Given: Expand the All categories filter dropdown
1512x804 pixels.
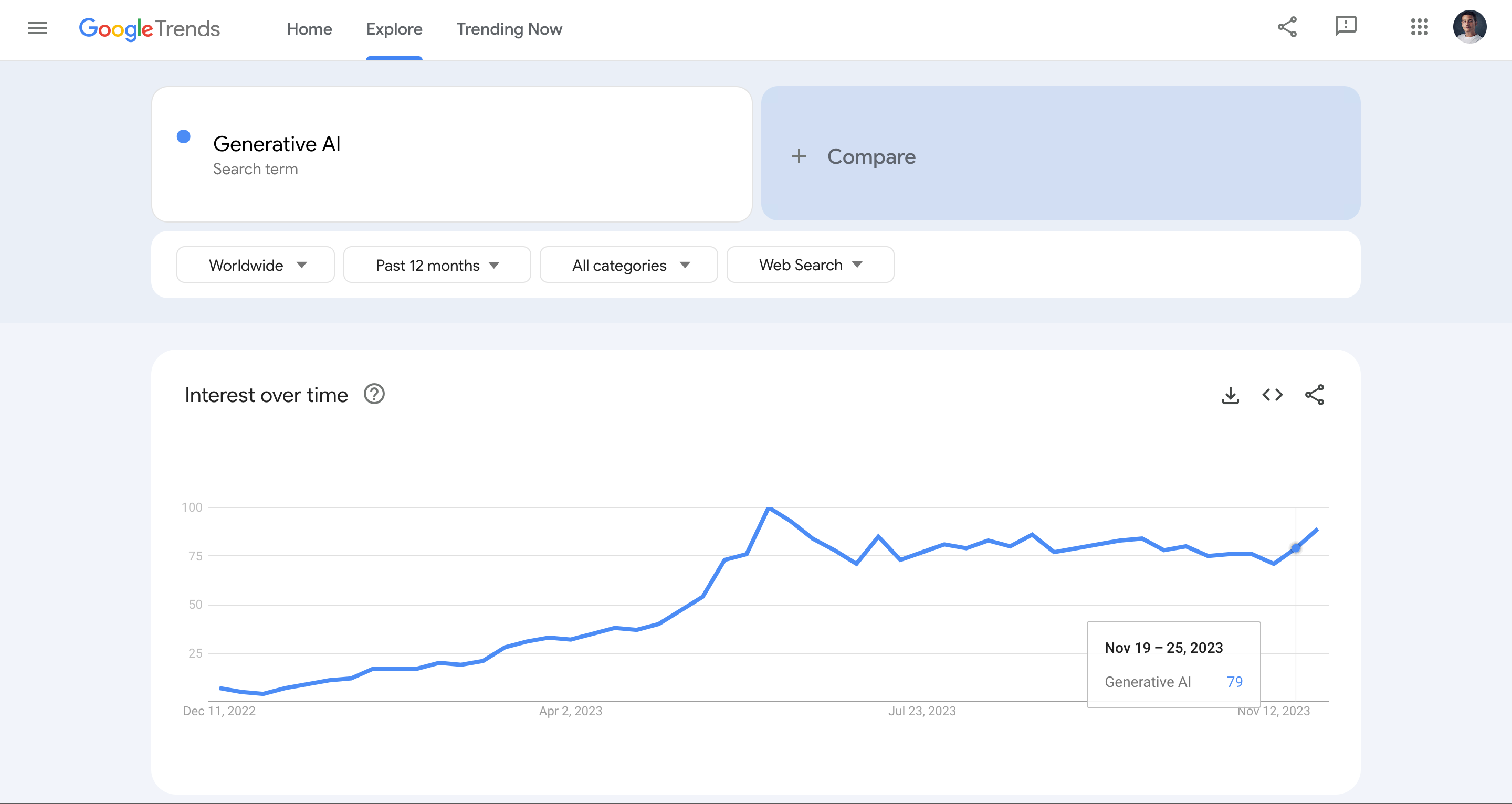Looking at the screenshot, I should [627, 264].
